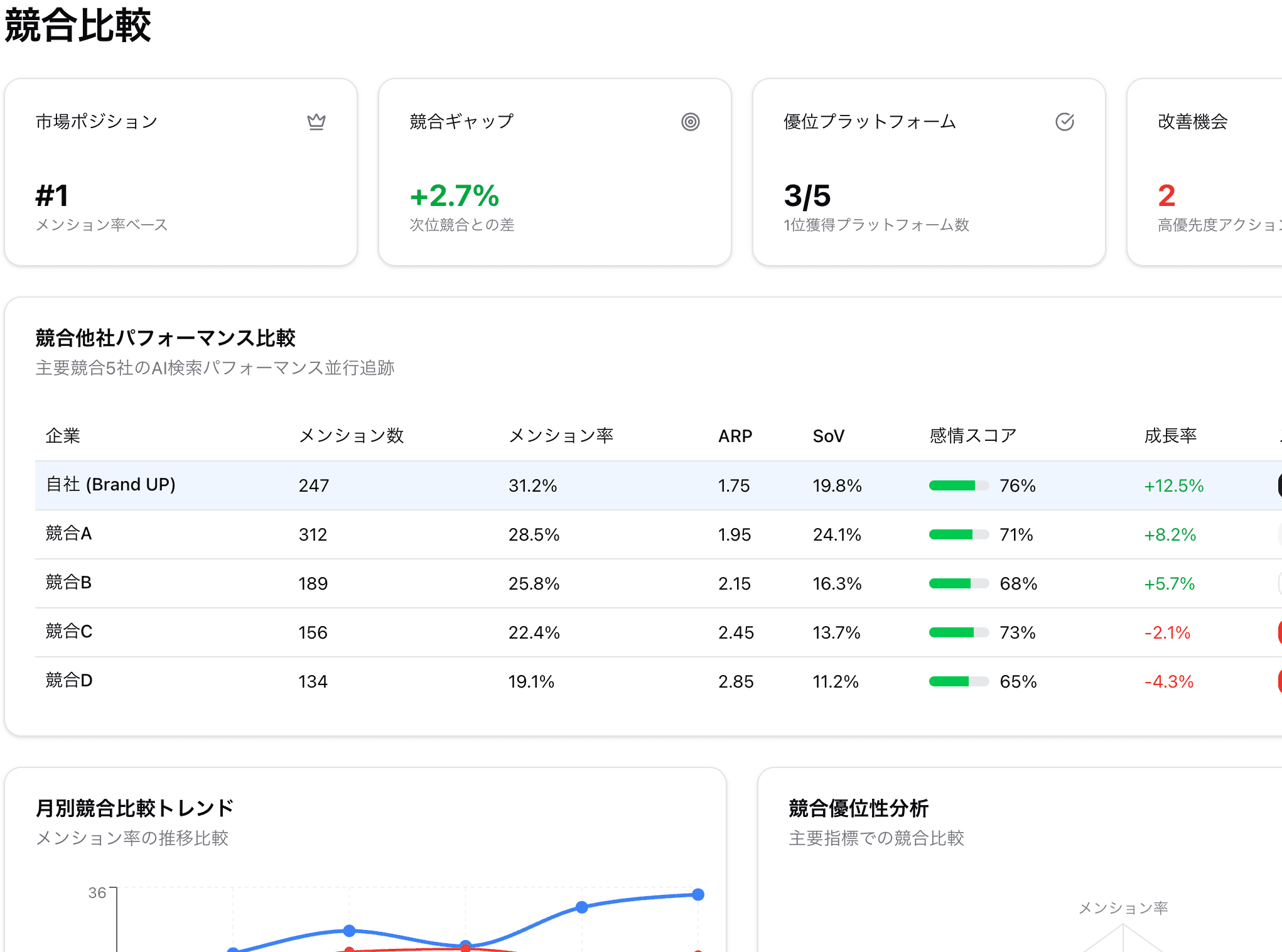Click the crown icon on the 市場ポジション card
Viewport: 1282px width, 952px height.
317,122
